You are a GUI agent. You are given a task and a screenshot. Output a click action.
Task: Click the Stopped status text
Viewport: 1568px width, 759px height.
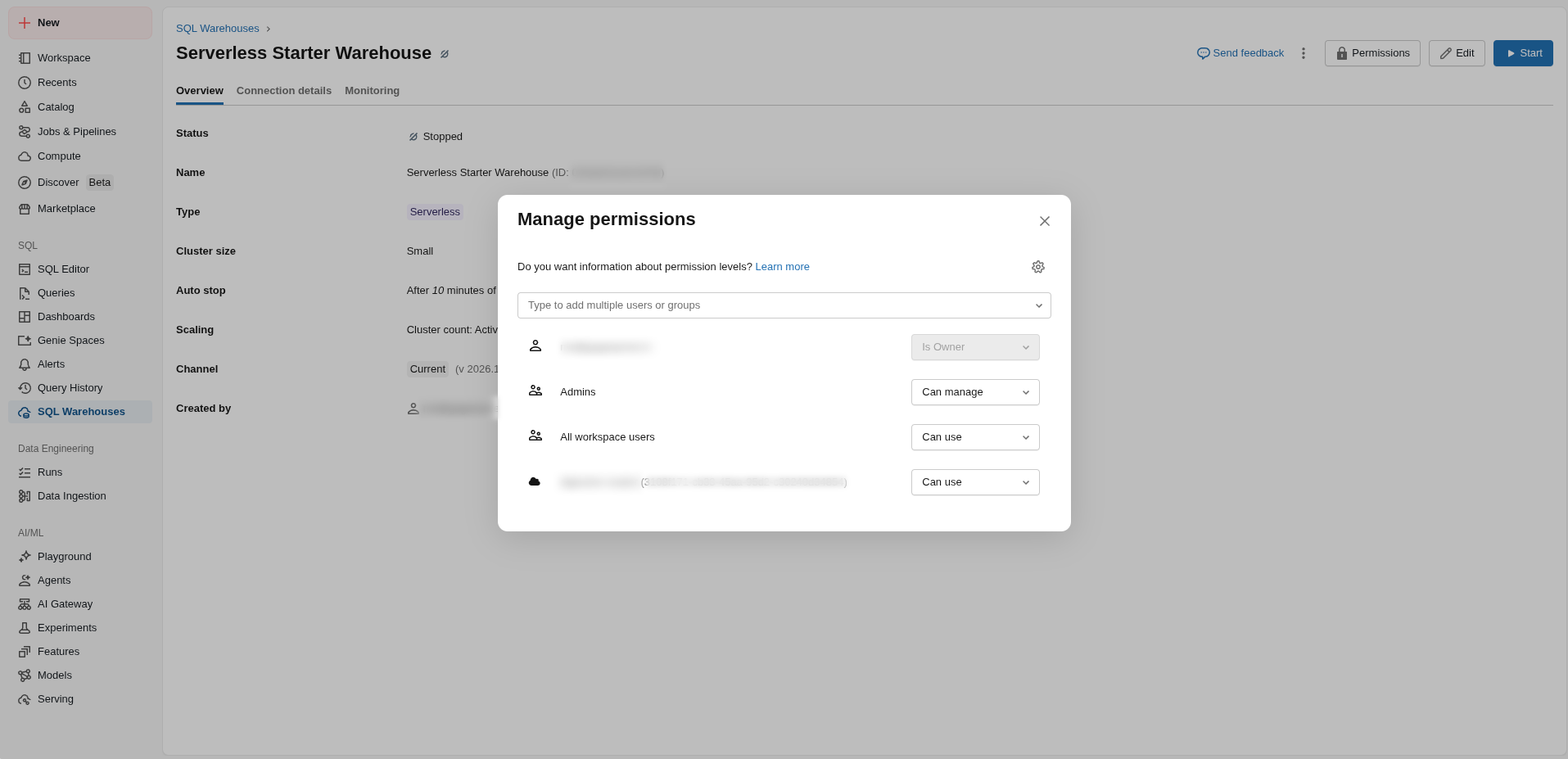[x=443, y=137]
